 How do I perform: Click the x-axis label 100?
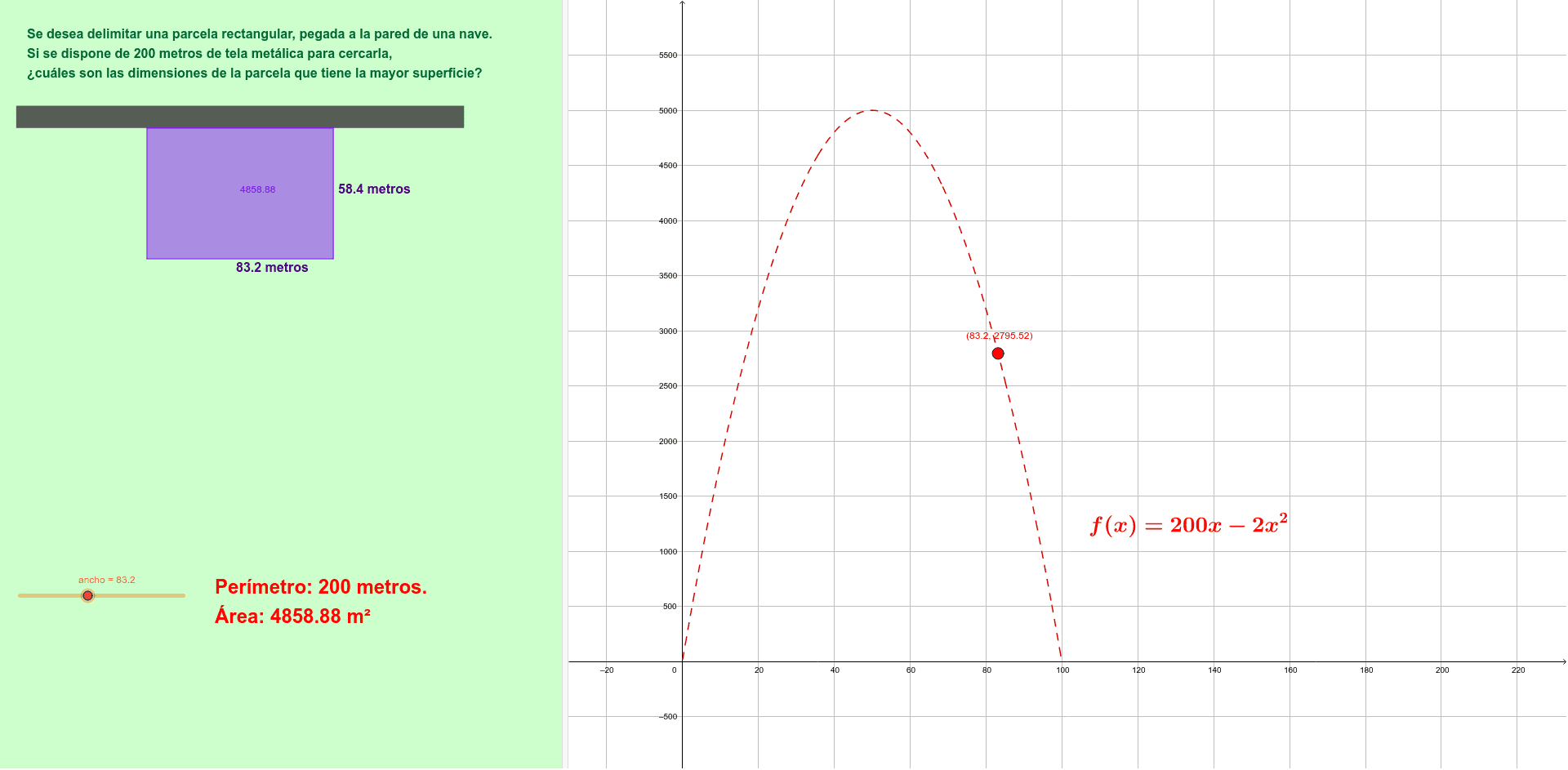pyautogui.click(x=1062, y=670)
